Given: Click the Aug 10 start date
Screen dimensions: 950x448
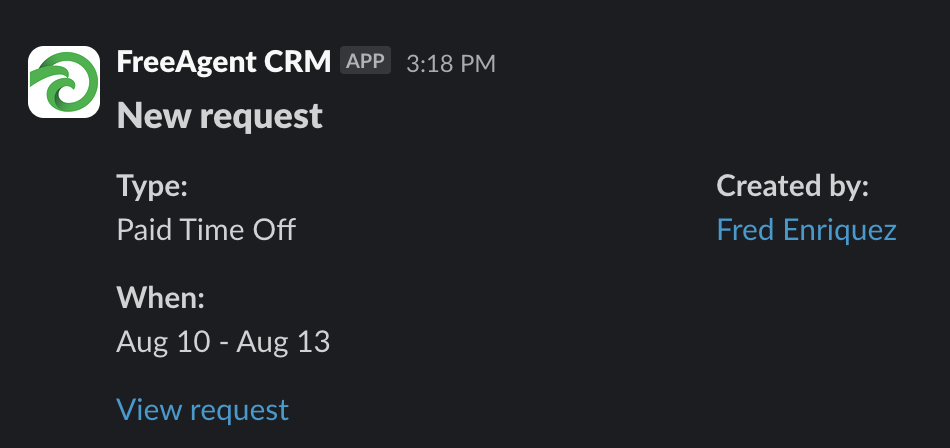Looking at the screenshot, I should point(162,343).
